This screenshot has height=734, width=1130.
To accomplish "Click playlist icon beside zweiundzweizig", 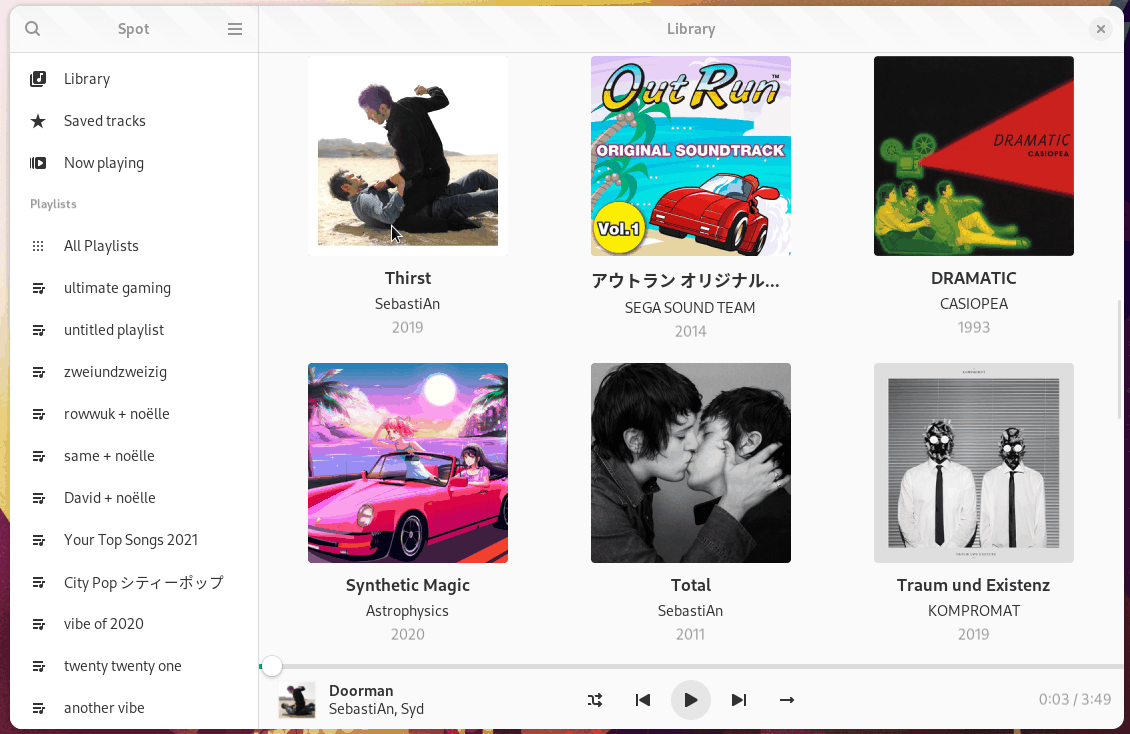I will click(38, 372).
